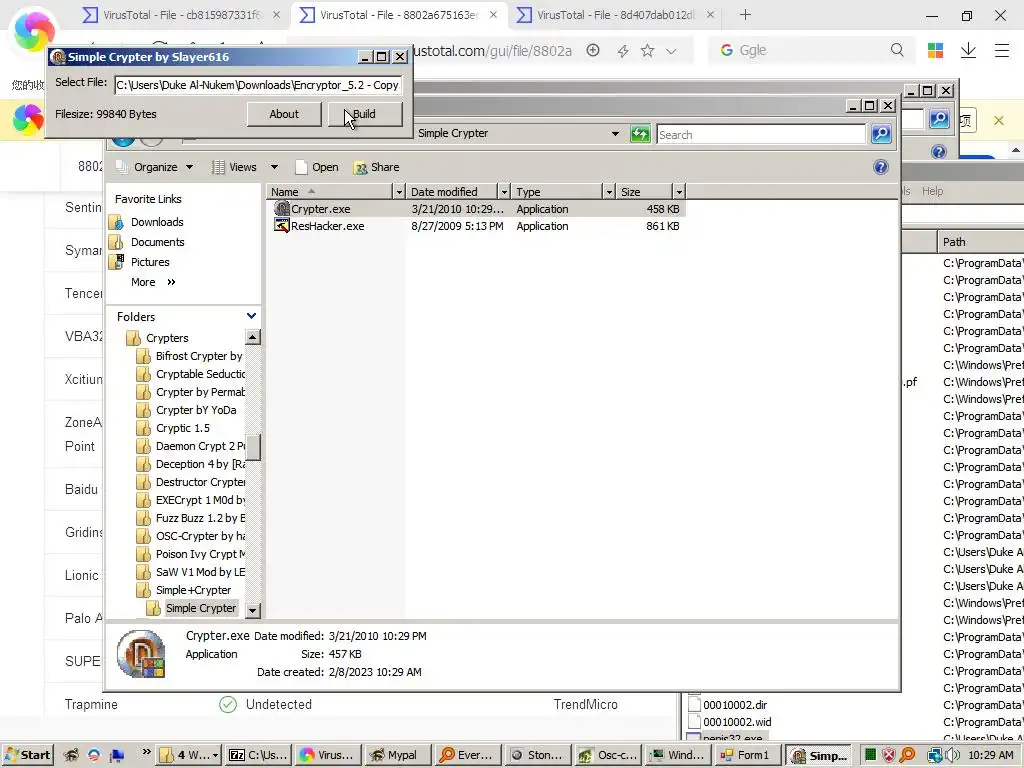Screen dimensions: 1024x768
Task: Click the browser downloads arrow icon
Action: tap(968, 50)
